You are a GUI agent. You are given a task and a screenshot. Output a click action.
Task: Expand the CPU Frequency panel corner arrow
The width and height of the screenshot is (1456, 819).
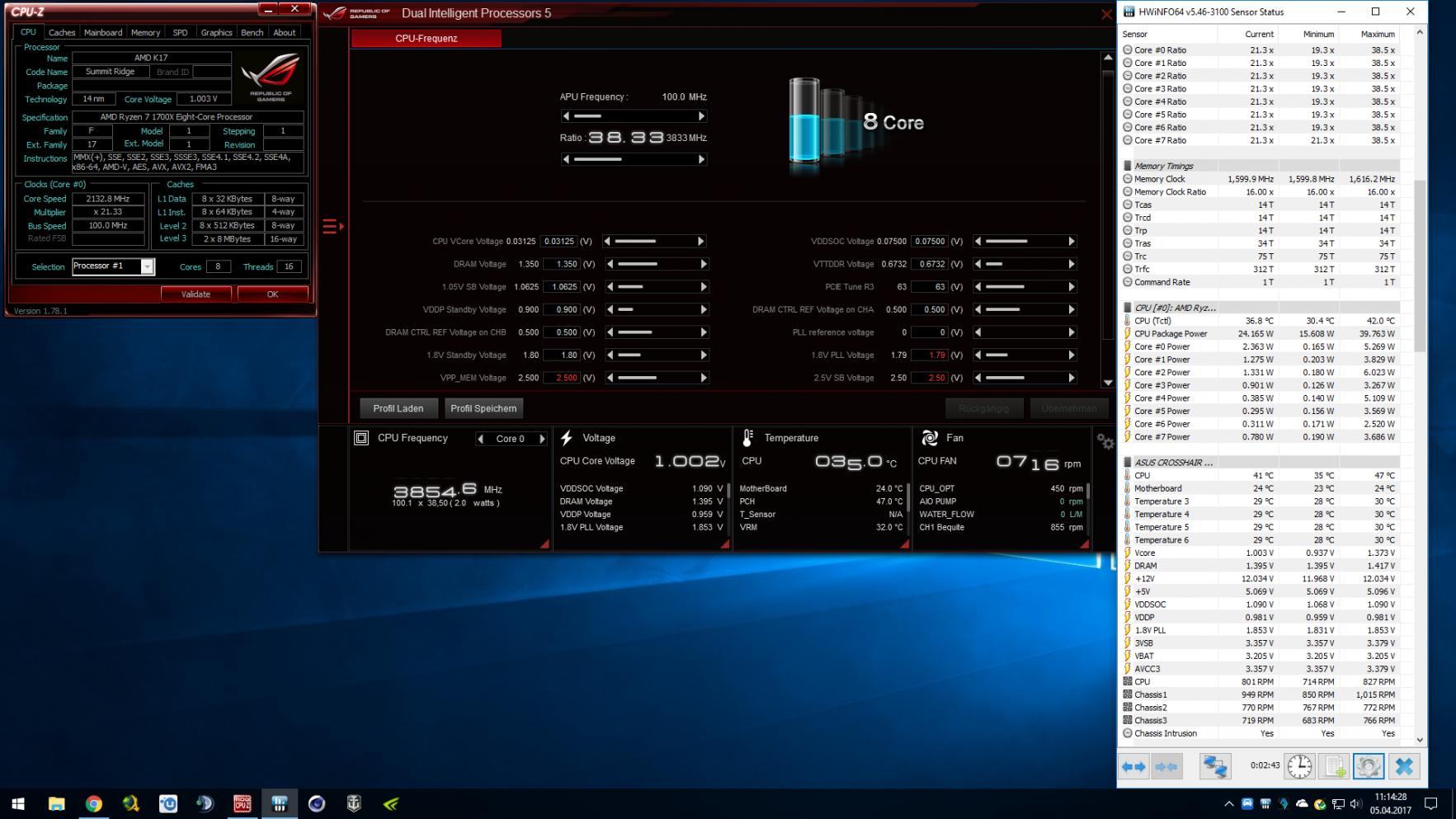tap(544, 544)
